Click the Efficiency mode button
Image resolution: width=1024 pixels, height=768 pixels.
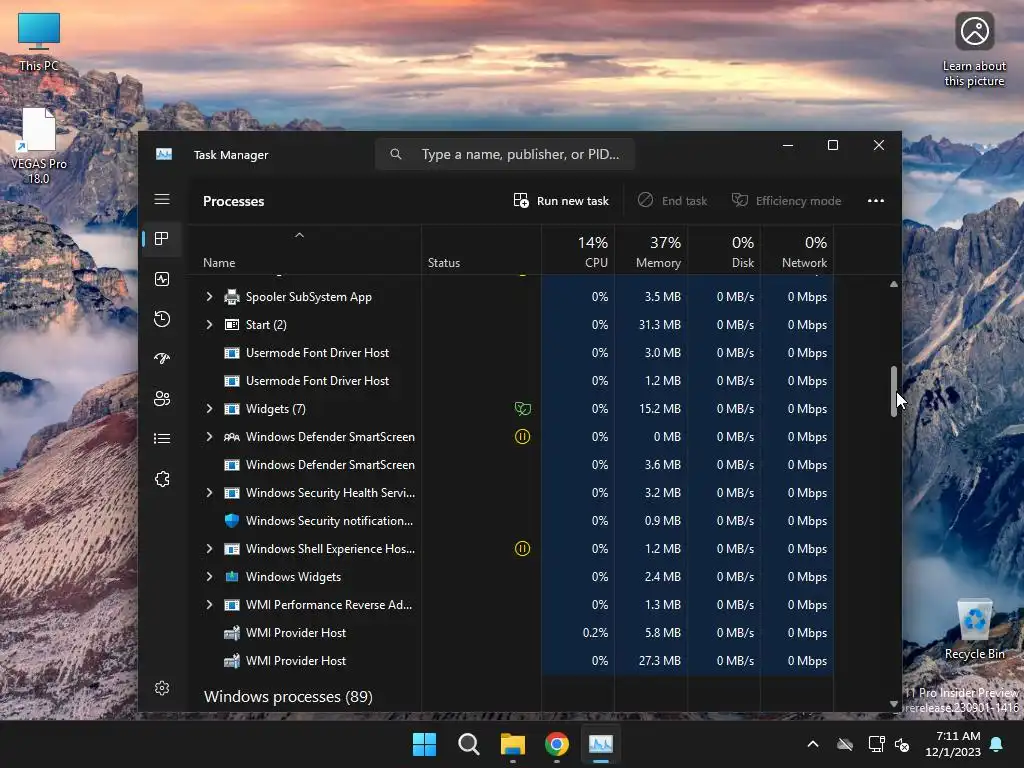click(x=786, y=200)
